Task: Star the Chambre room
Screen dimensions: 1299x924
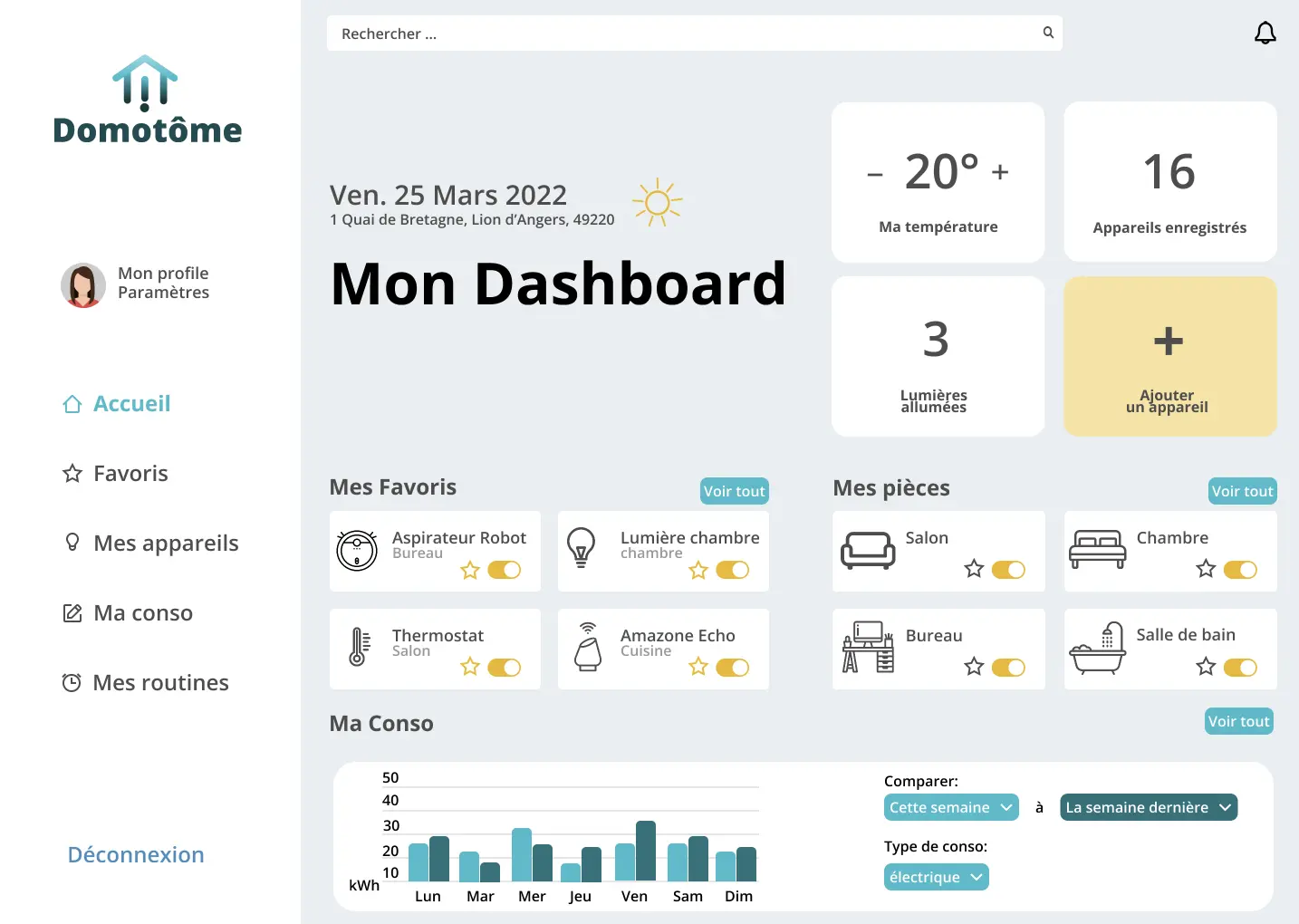Action: pos(1206,569)
